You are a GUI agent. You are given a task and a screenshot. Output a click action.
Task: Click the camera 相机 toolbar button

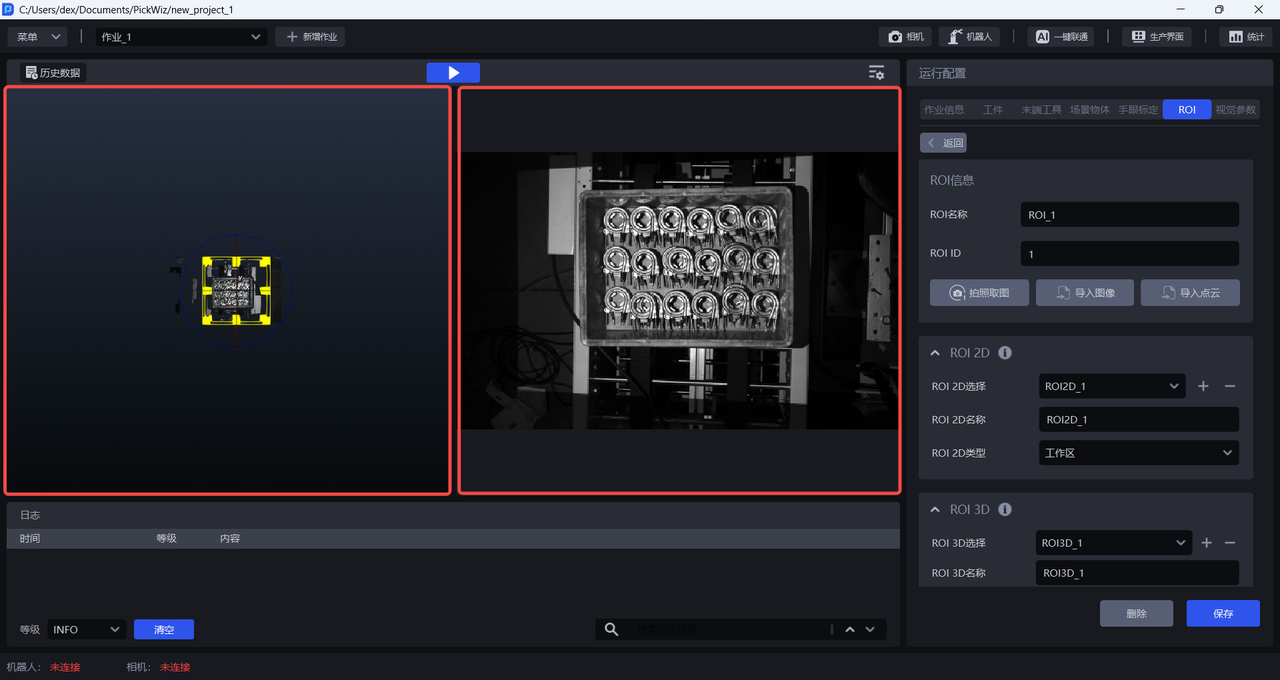pos(906,37)
